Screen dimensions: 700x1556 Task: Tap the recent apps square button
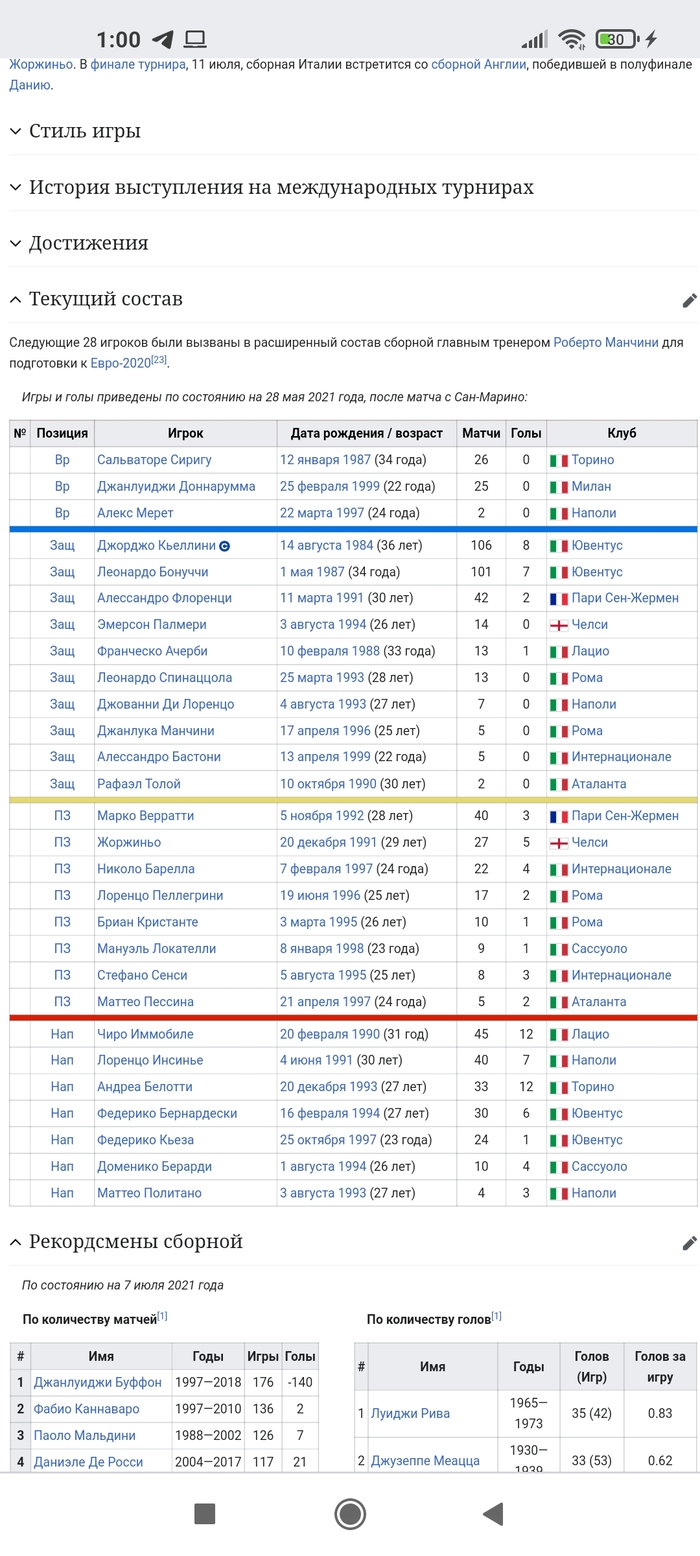tap(205, 1513)
